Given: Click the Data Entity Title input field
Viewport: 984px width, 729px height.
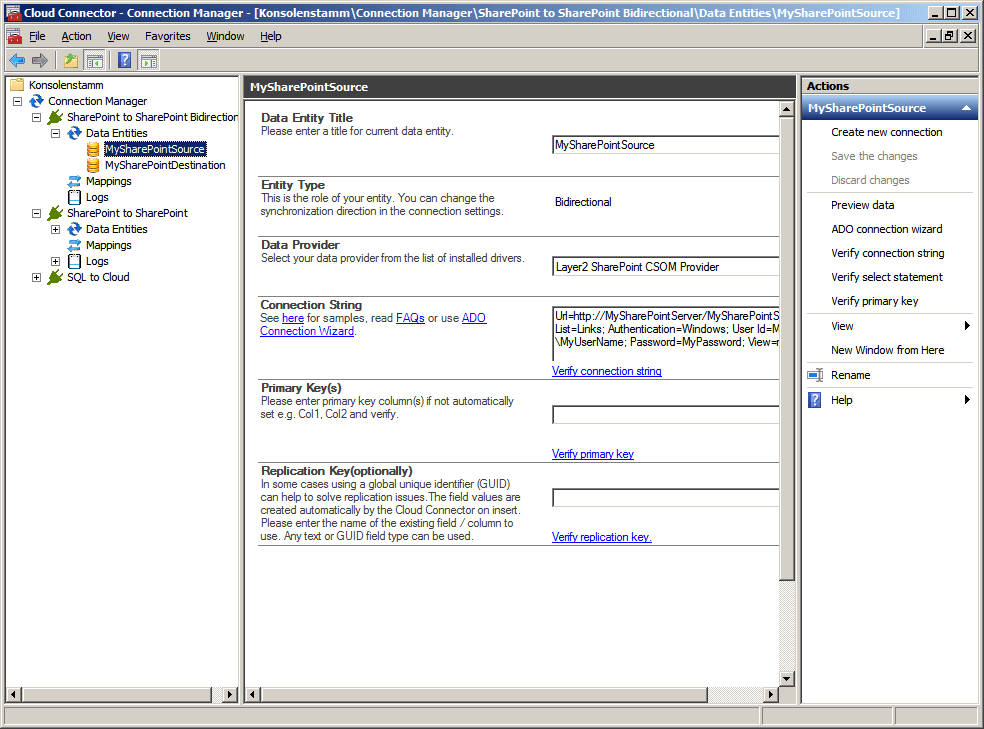Looking at the screenshot, I should coord(666,145).
